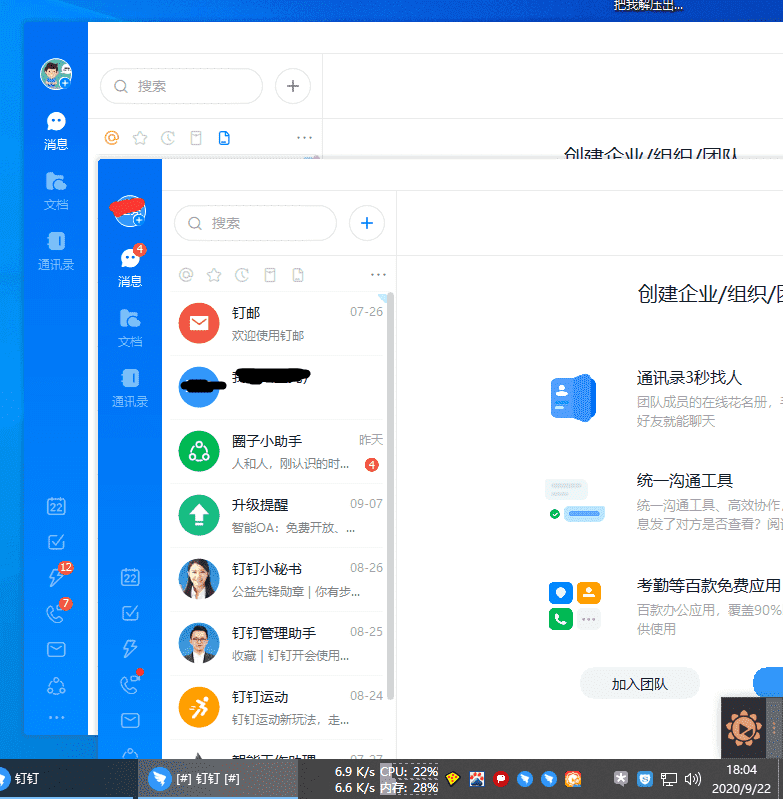Select recent clock filter in front window

(242, 275)
